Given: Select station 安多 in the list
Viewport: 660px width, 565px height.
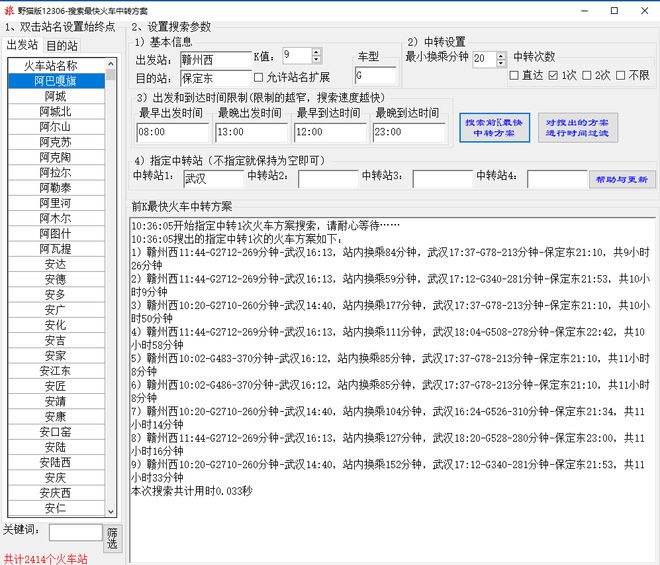Looking at the screenshot, I should 56,294.
